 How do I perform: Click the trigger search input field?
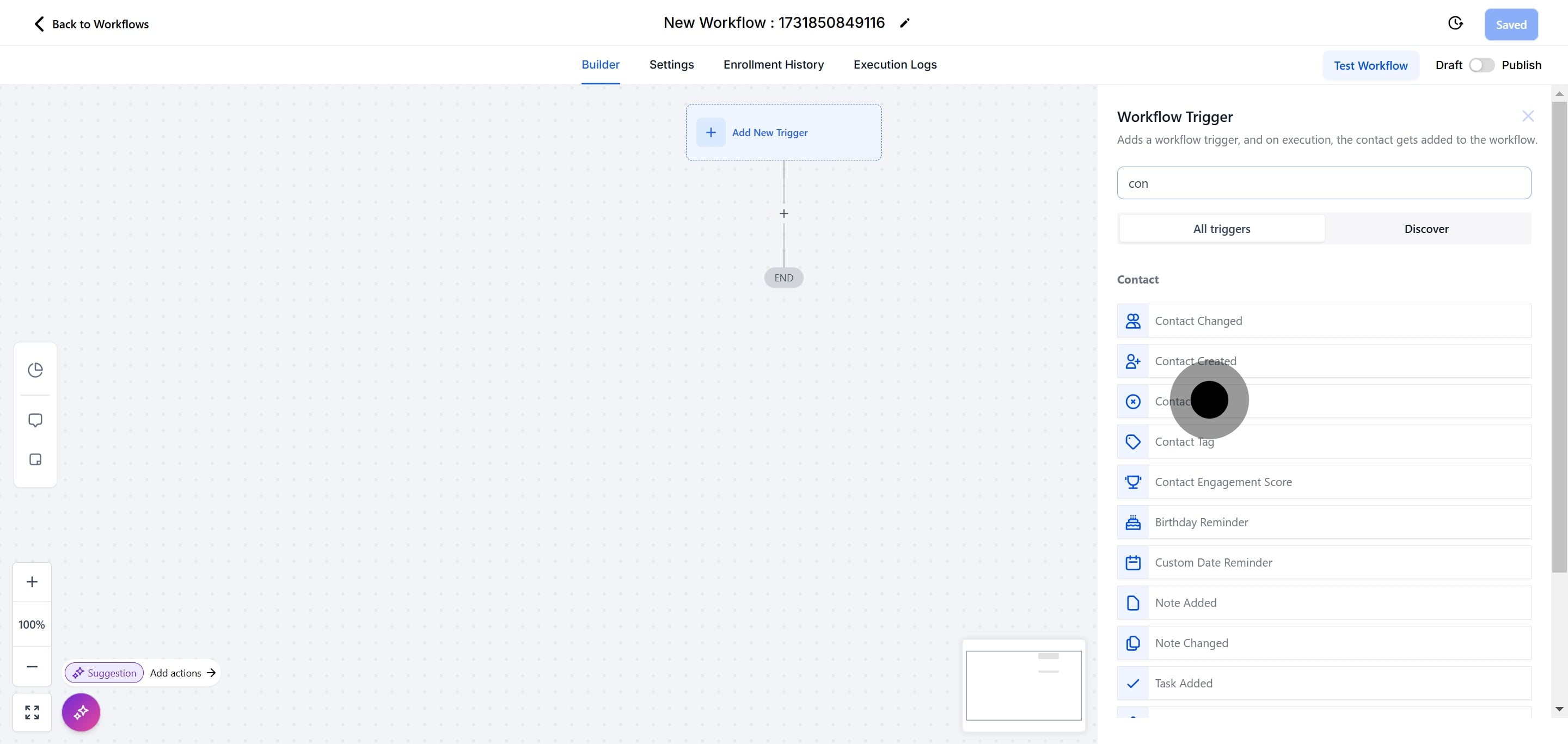(1324, 183)
